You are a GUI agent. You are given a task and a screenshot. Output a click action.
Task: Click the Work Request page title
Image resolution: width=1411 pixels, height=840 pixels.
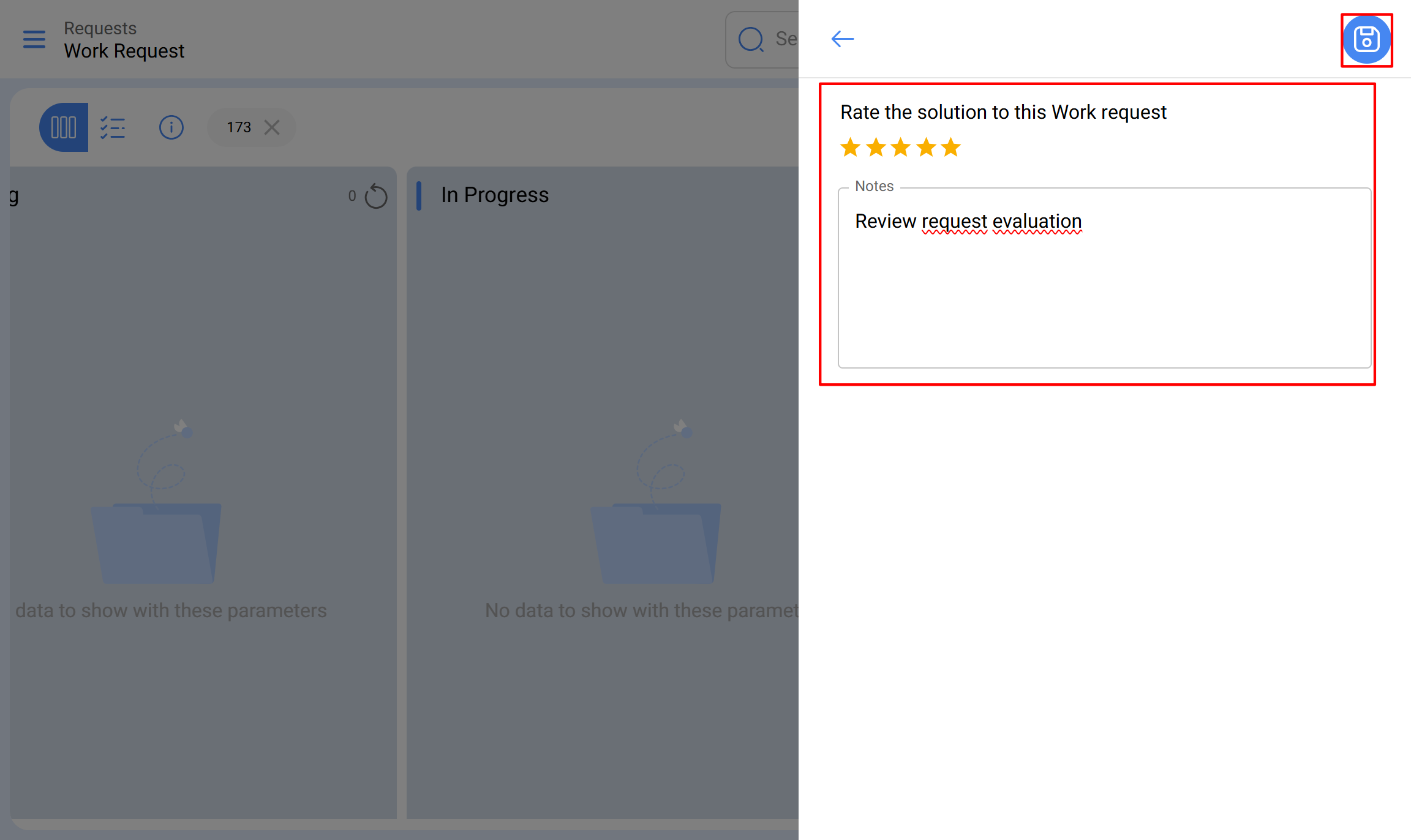124,51
